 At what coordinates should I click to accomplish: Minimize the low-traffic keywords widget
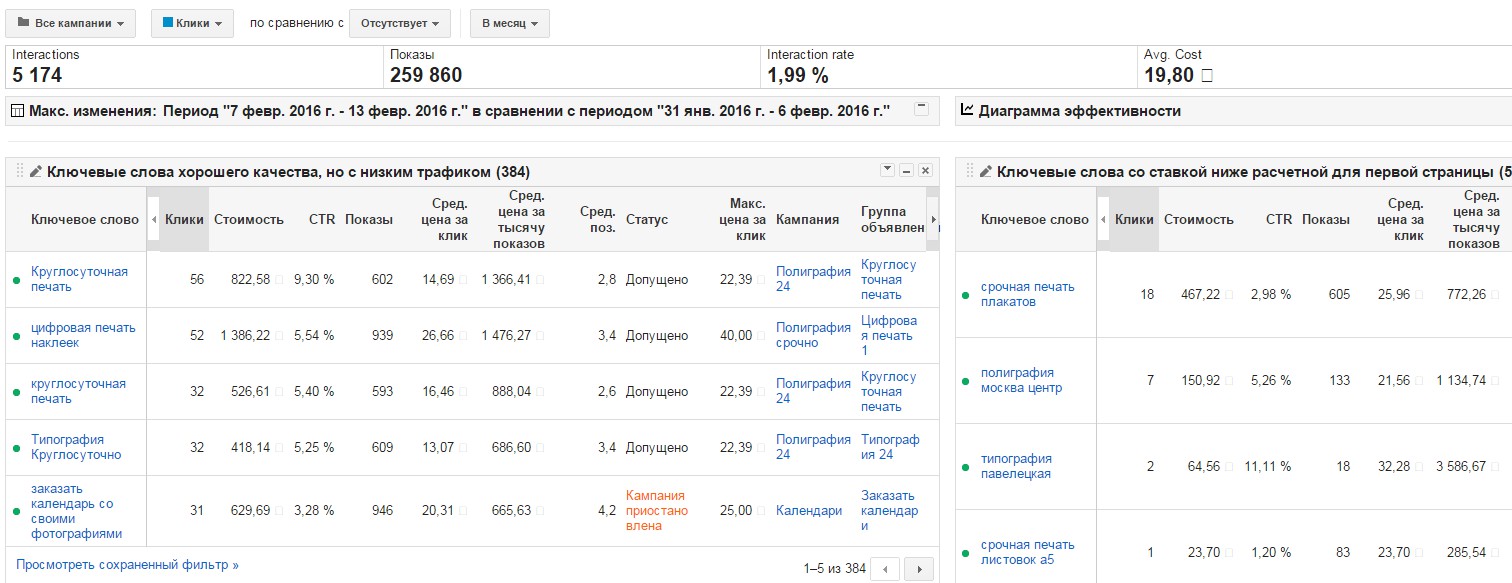point(906,170)
